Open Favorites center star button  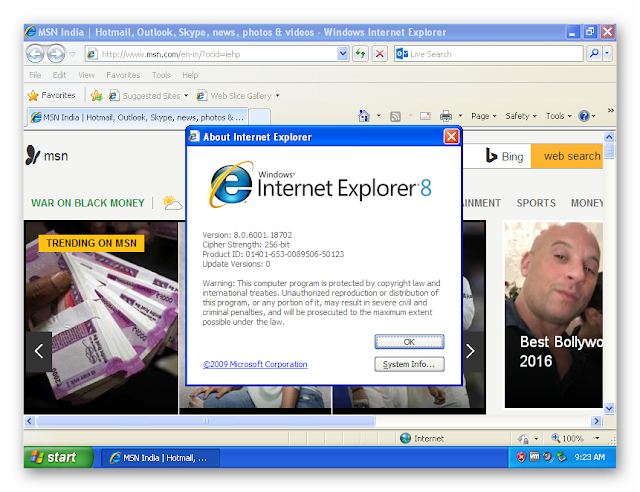point(51,96)
